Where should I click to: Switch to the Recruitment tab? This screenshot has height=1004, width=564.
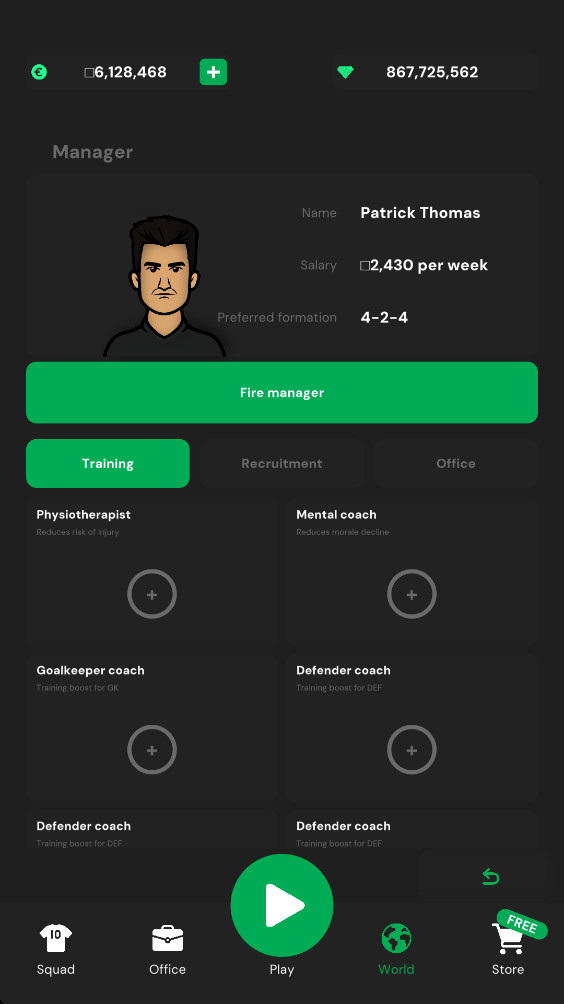(282, 464)
